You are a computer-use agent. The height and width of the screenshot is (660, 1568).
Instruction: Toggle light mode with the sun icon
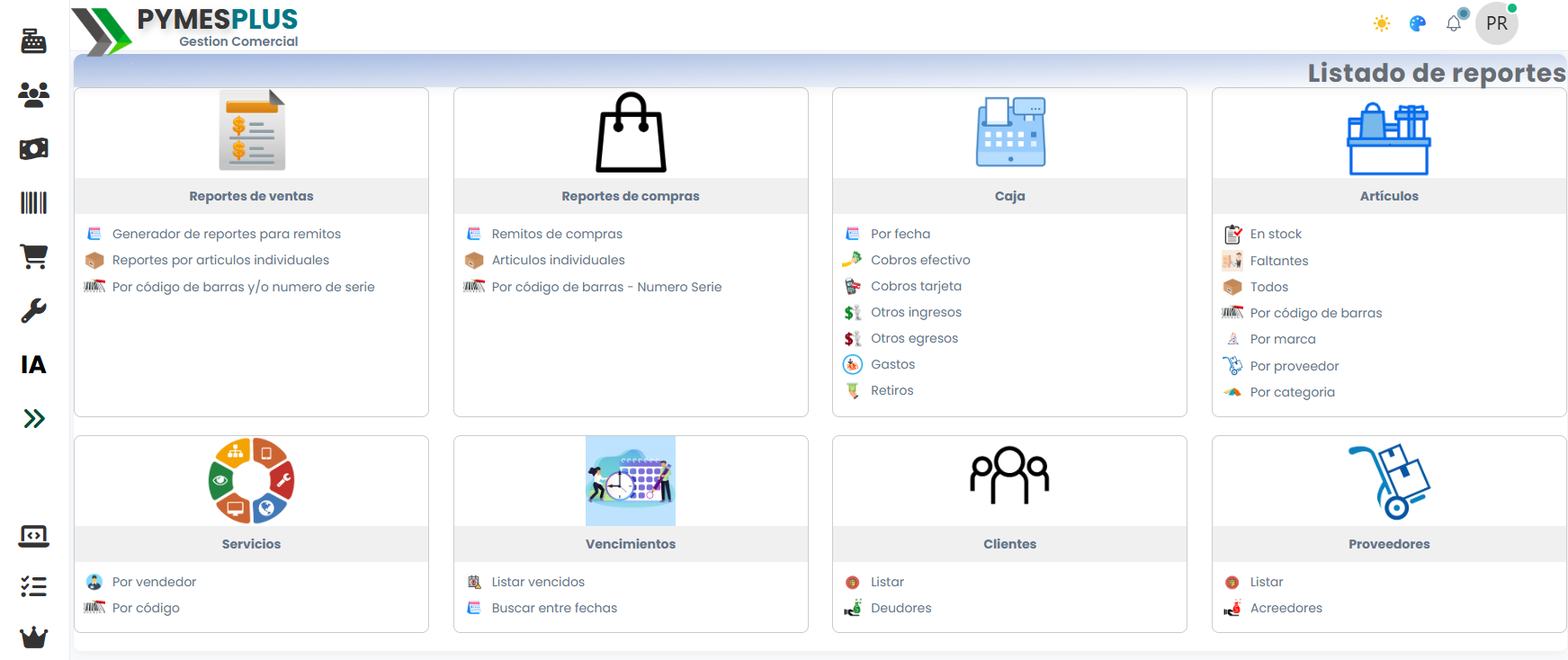click(x=1382, y=24)
